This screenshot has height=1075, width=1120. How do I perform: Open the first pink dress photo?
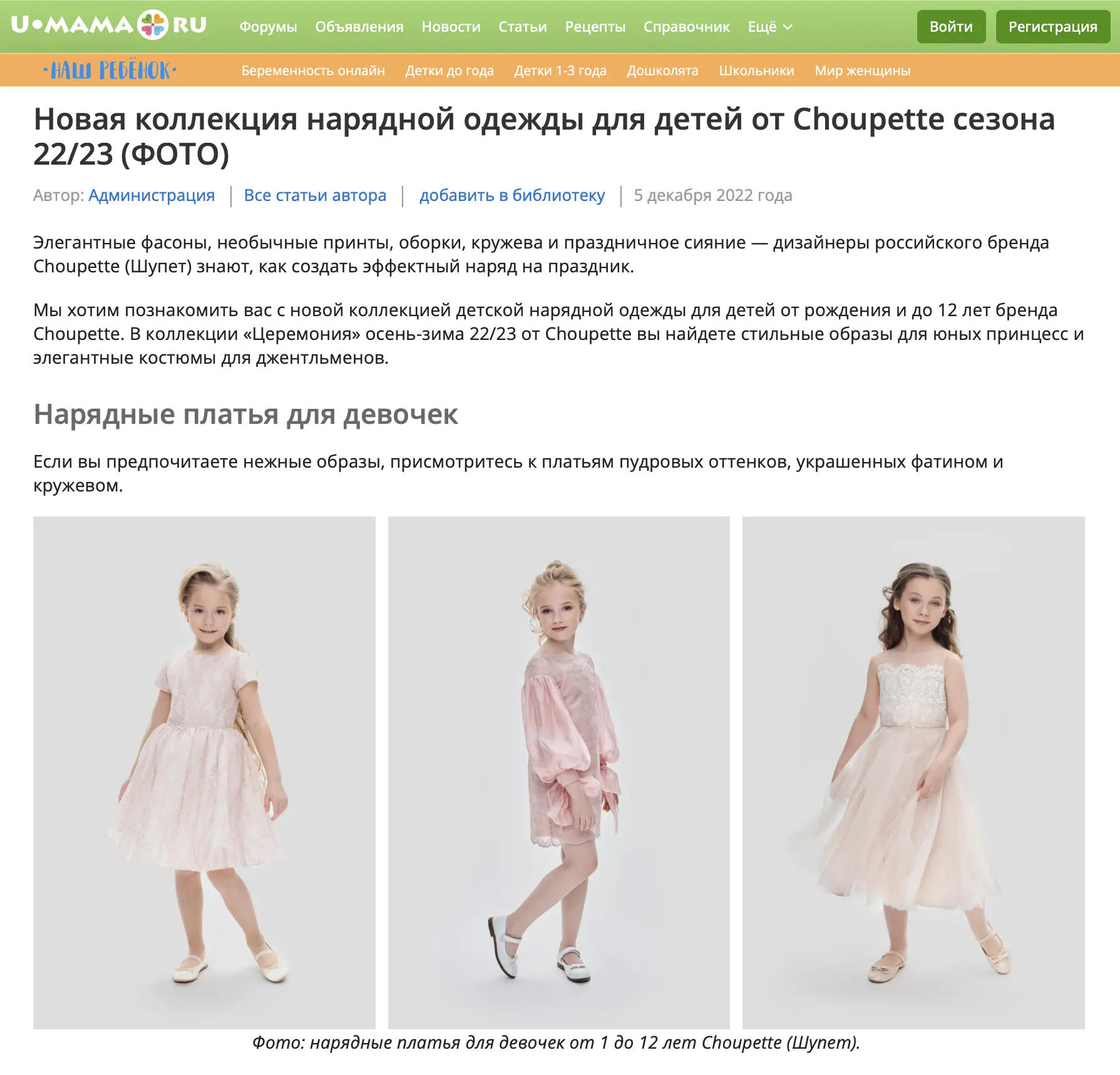tap(204, 773)
